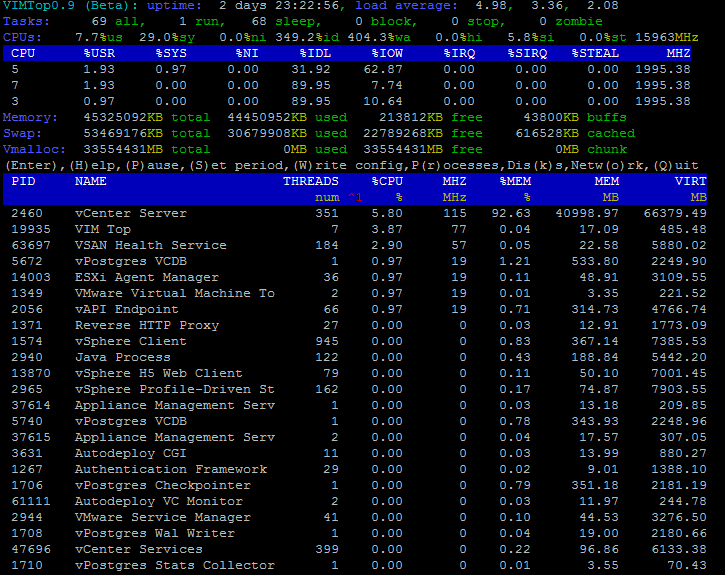Click the 44450952KB memory used value
This screenshot has height=575, width=725.
[267, 117]
